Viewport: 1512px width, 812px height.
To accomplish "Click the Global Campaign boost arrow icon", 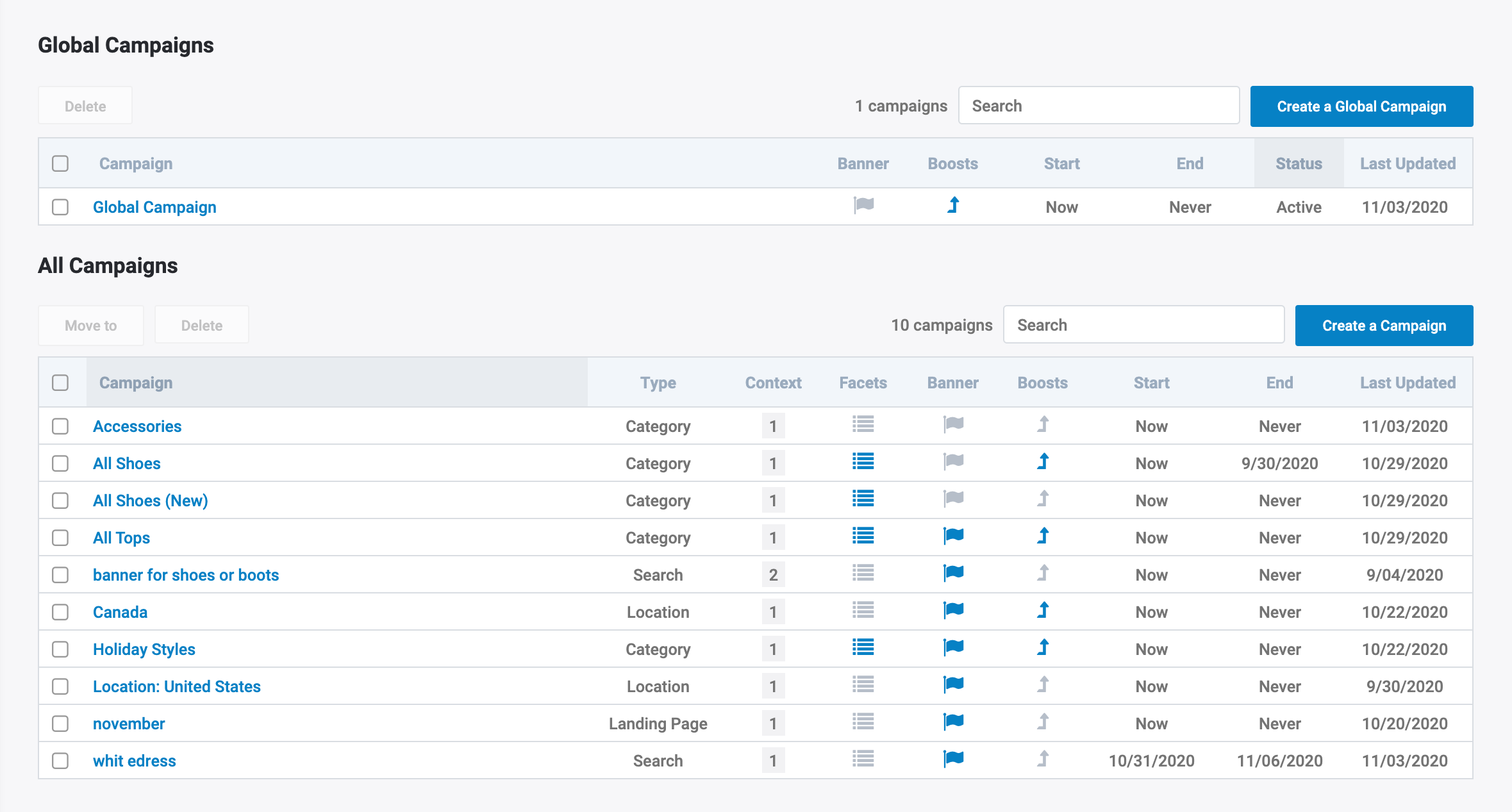I will [953, 206].
